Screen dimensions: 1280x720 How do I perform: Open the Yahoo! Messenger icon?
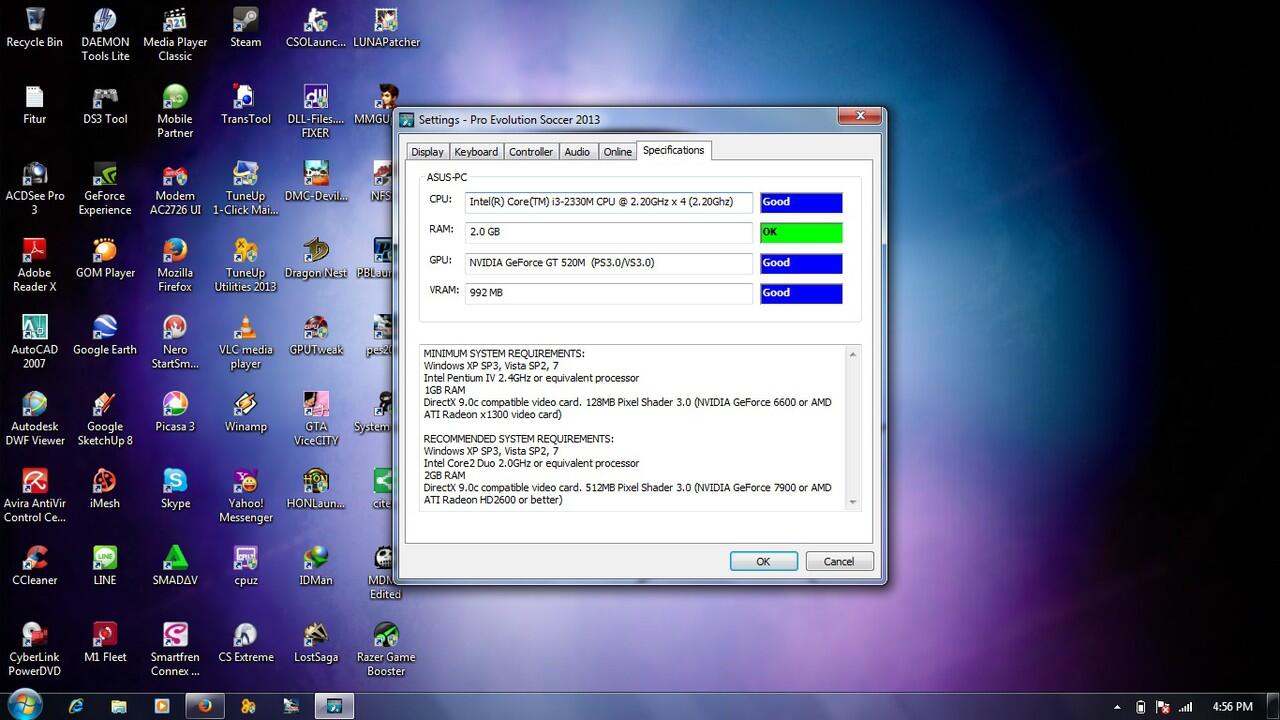[x=245, y=497]
